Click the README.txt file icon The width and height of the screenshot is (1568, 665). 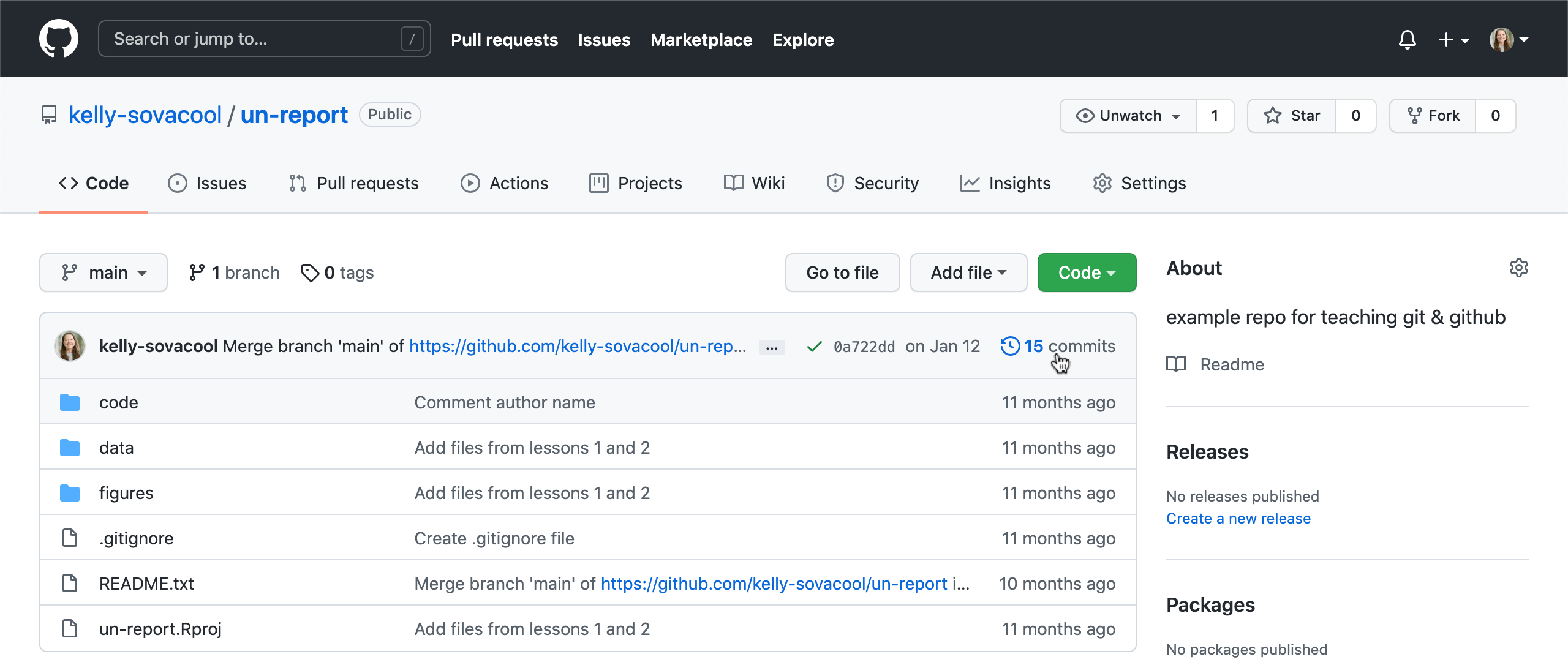pyautogui.click(x=70, y=584)
